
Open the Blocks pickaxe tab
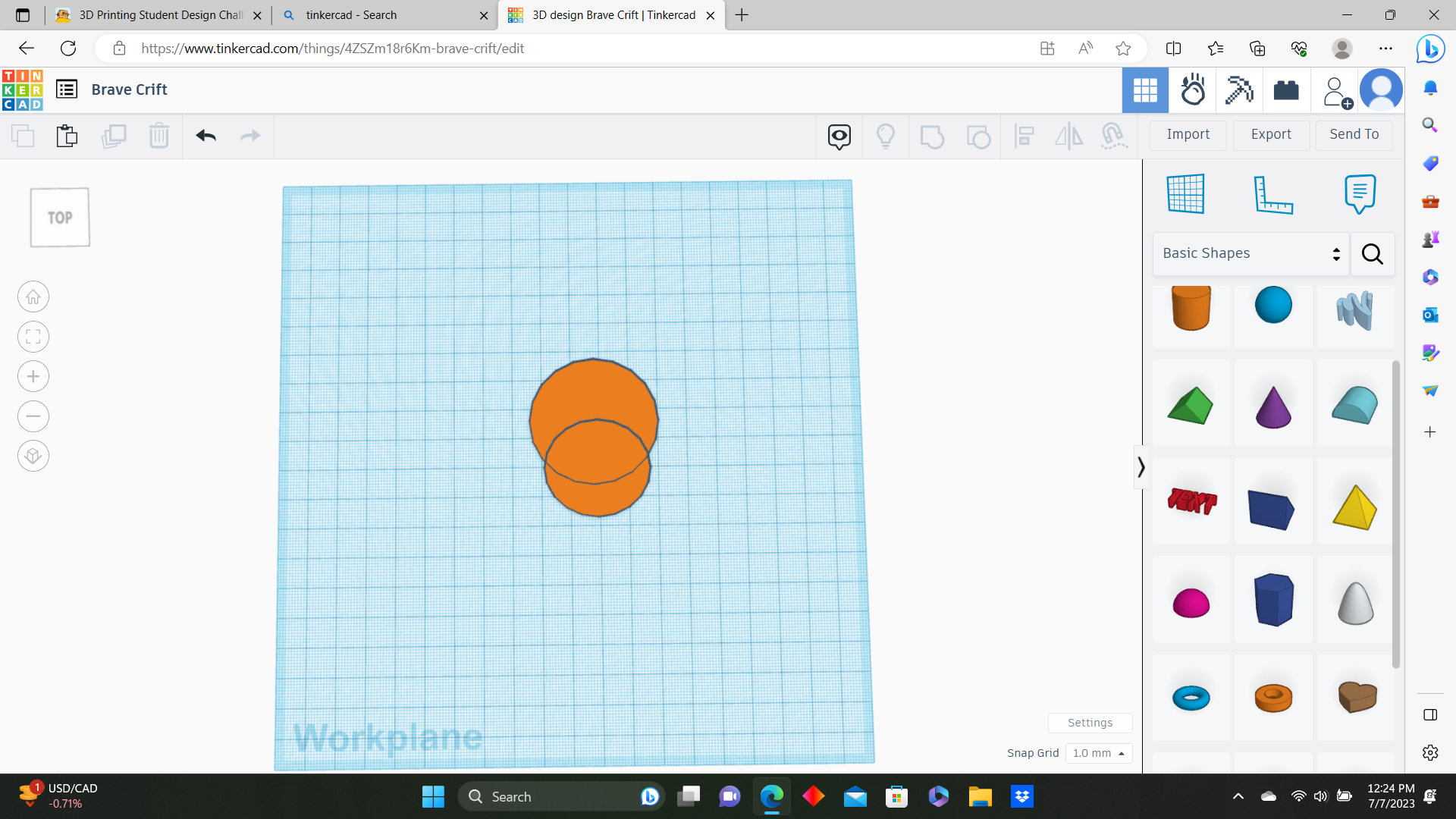(1239, 90)
